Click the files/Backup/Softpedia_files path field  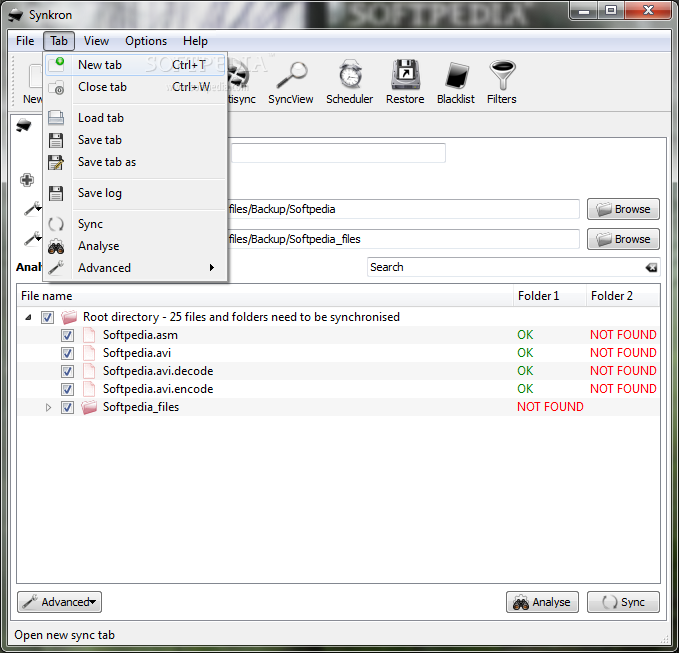(x=404, y=239)
